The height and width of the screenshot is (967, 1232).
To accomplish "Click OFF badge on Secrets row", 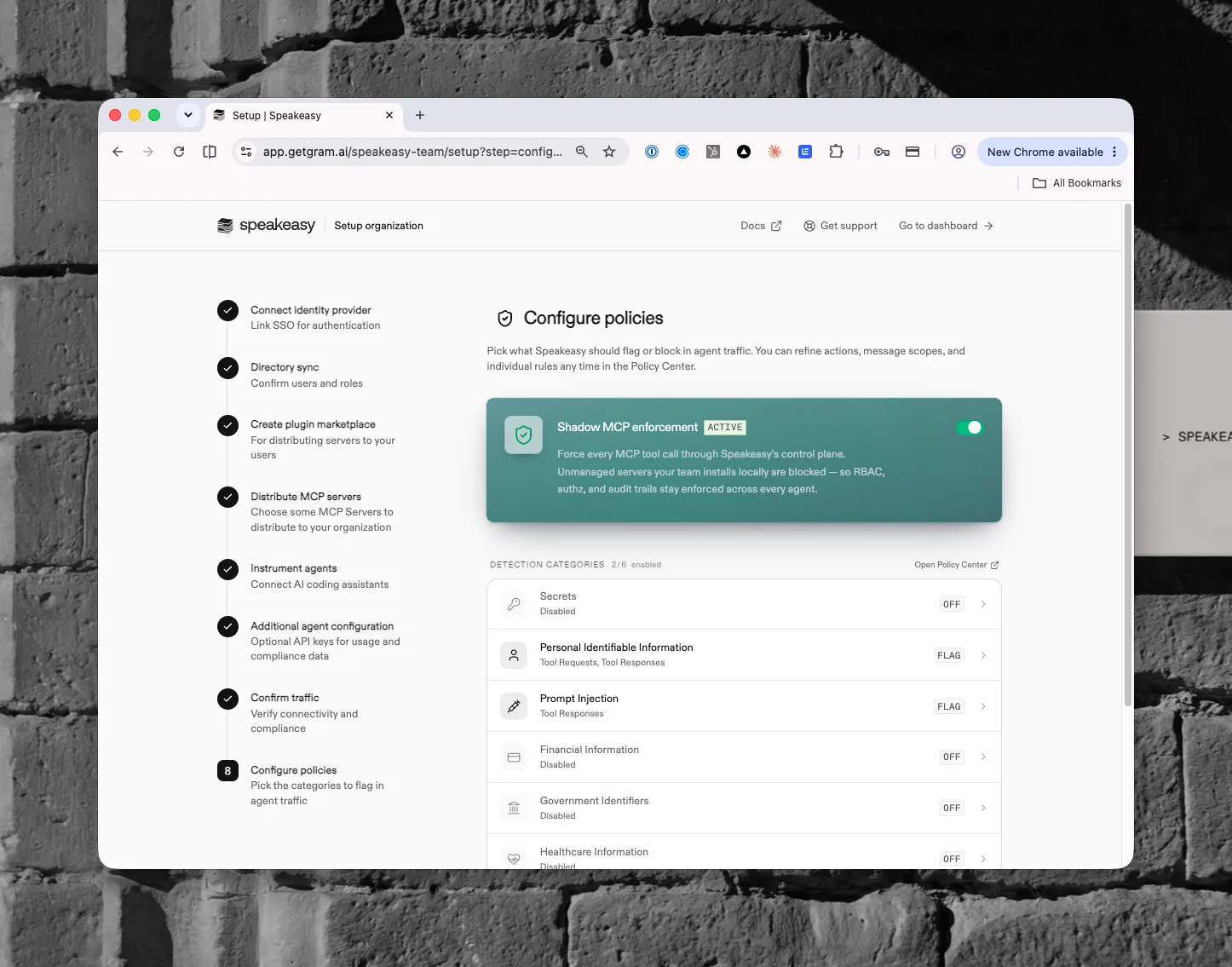I will (952, 604).
